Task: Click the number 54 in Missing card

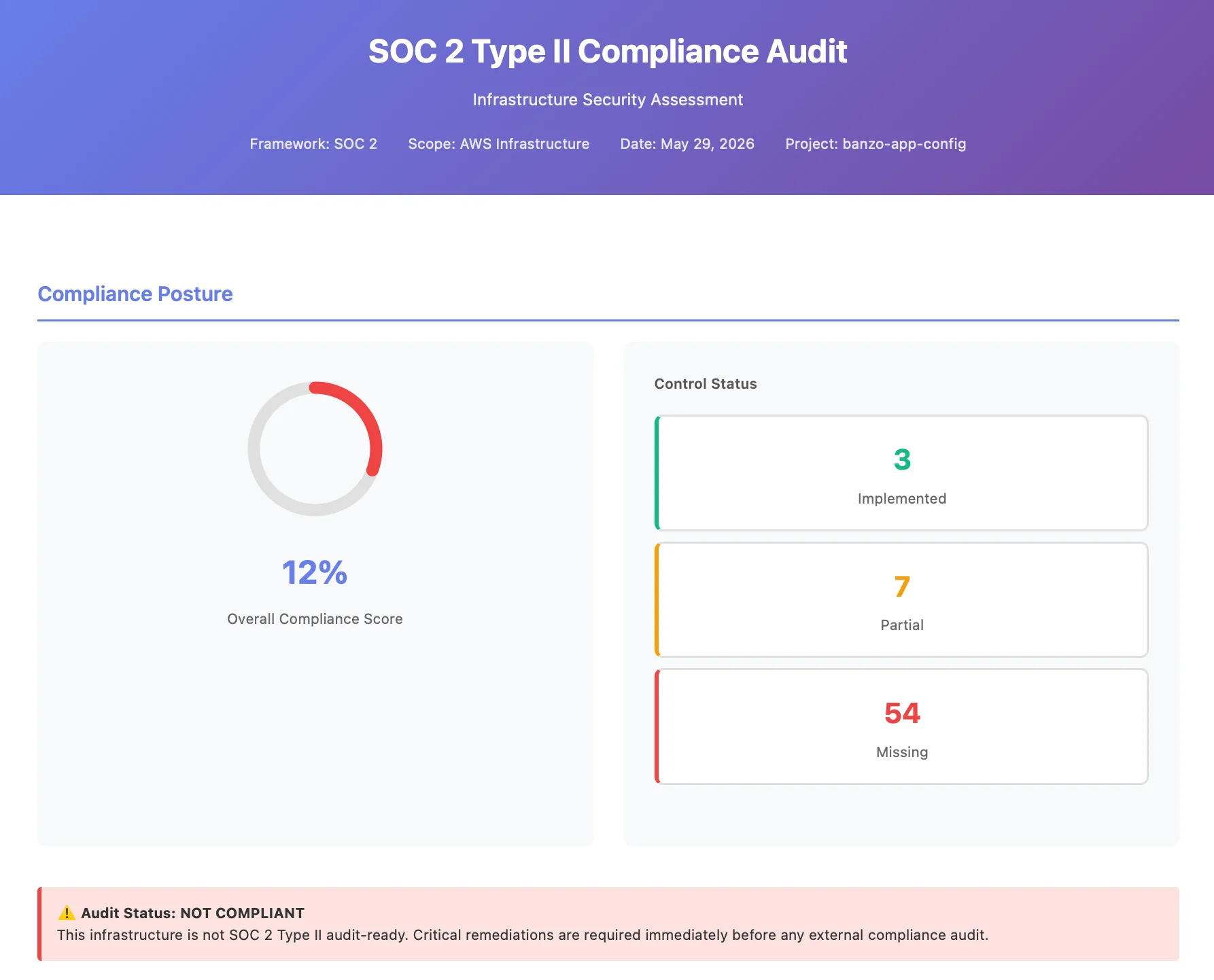Action: [902, 714]
